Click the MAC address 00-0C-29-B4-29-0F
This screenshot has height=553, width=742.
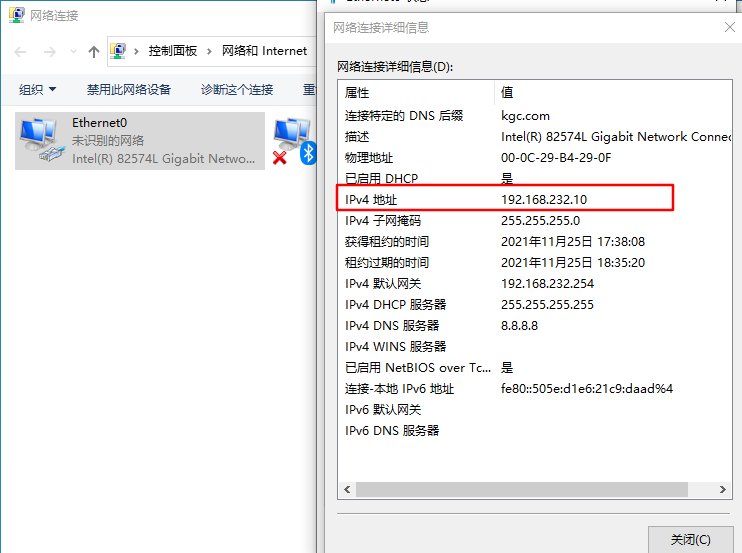556,158
